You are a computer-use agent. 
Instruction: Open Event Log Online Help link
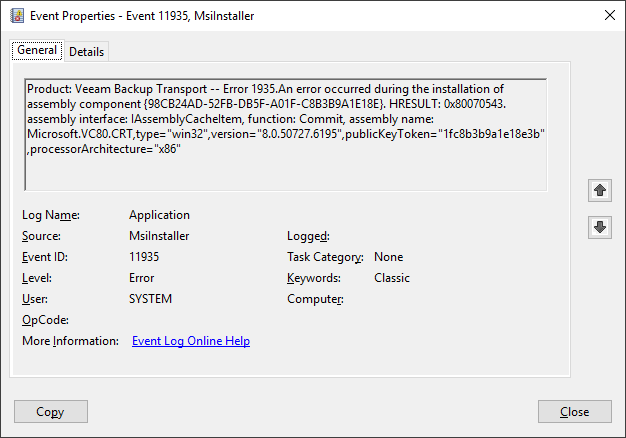tap(191, 341)
